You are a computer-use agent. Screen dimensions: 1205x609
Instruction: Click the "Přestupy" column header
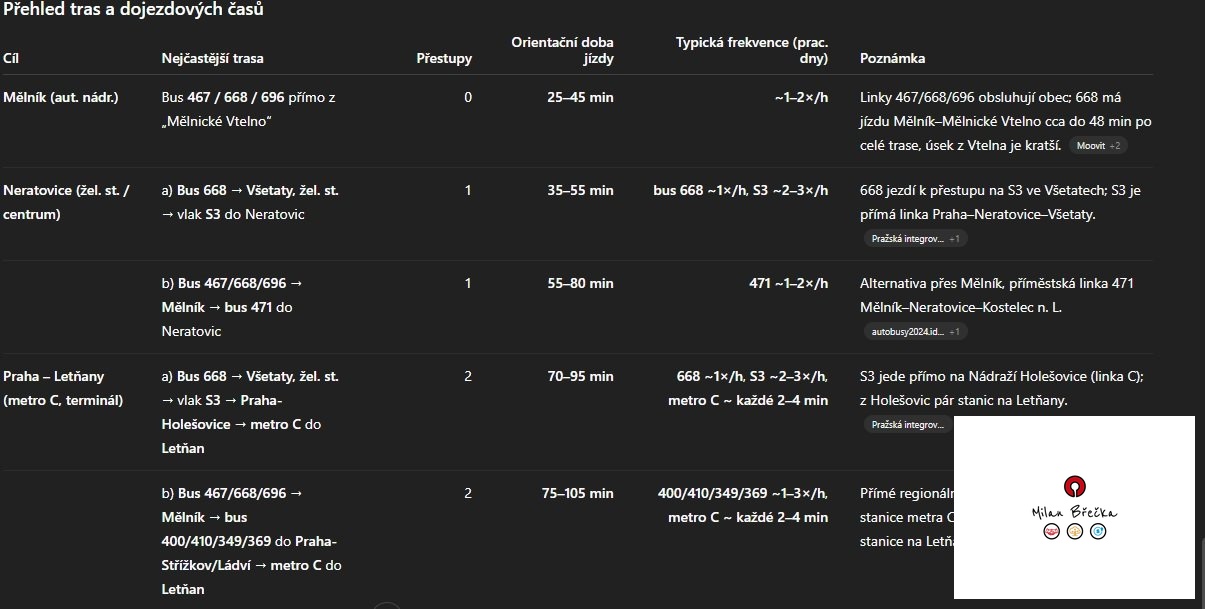[444, 59]
